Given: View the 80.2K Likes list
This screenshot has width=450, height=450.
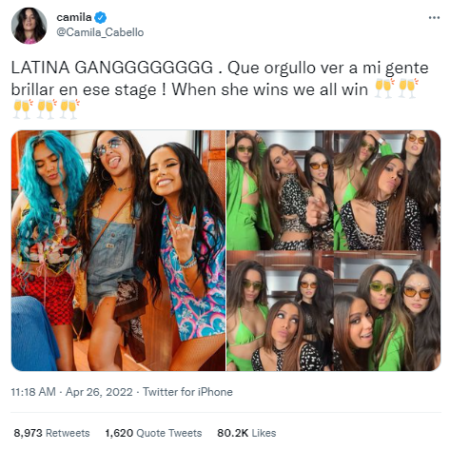Looking at the screenshot, I should click(x=247, y=433).
